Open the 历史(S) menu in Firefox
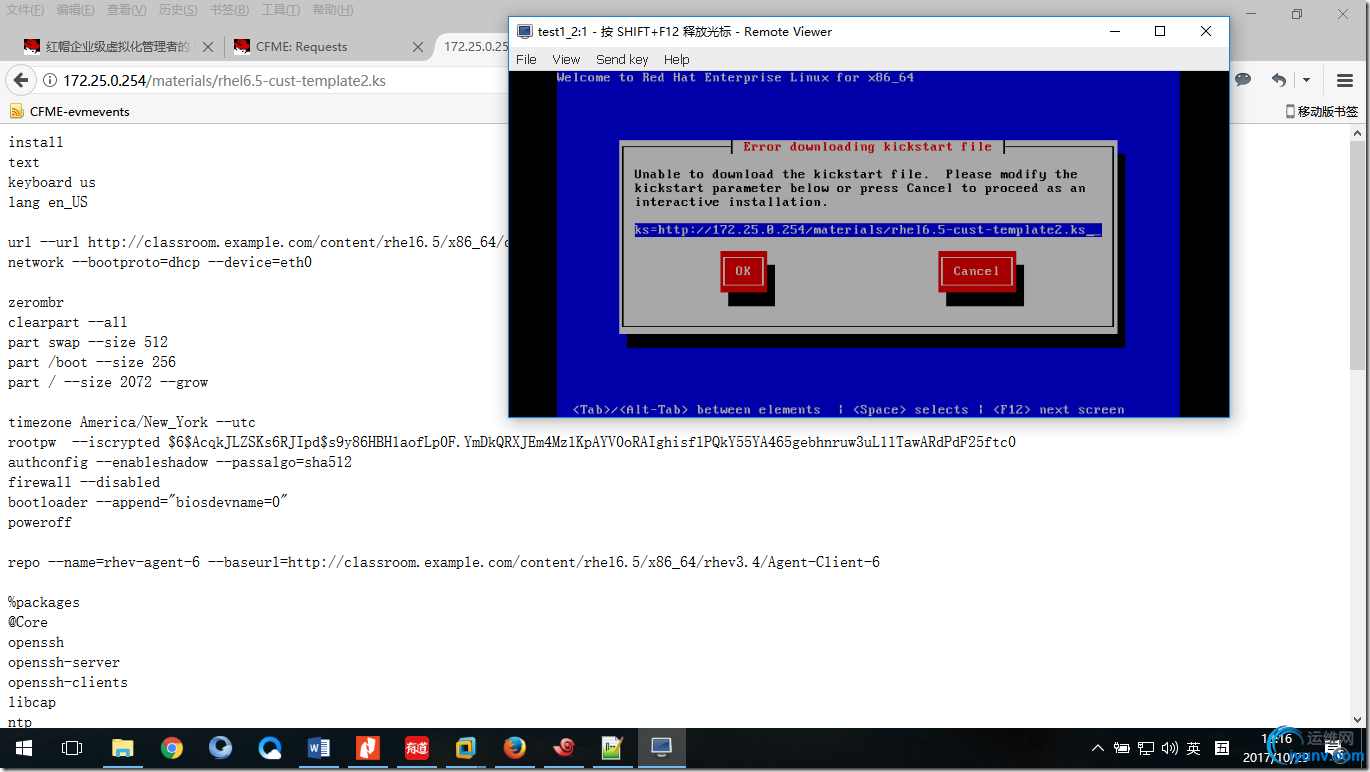The width and height of the screenshot is (1370, 772). click(x=178, y=10)
